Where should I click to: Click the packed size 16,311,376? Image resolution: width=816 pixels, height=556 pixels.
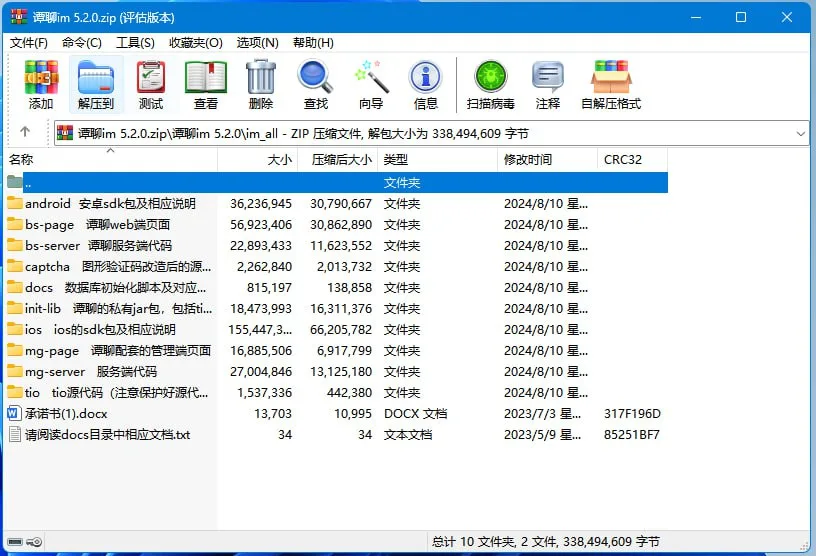tap(341, 309)
